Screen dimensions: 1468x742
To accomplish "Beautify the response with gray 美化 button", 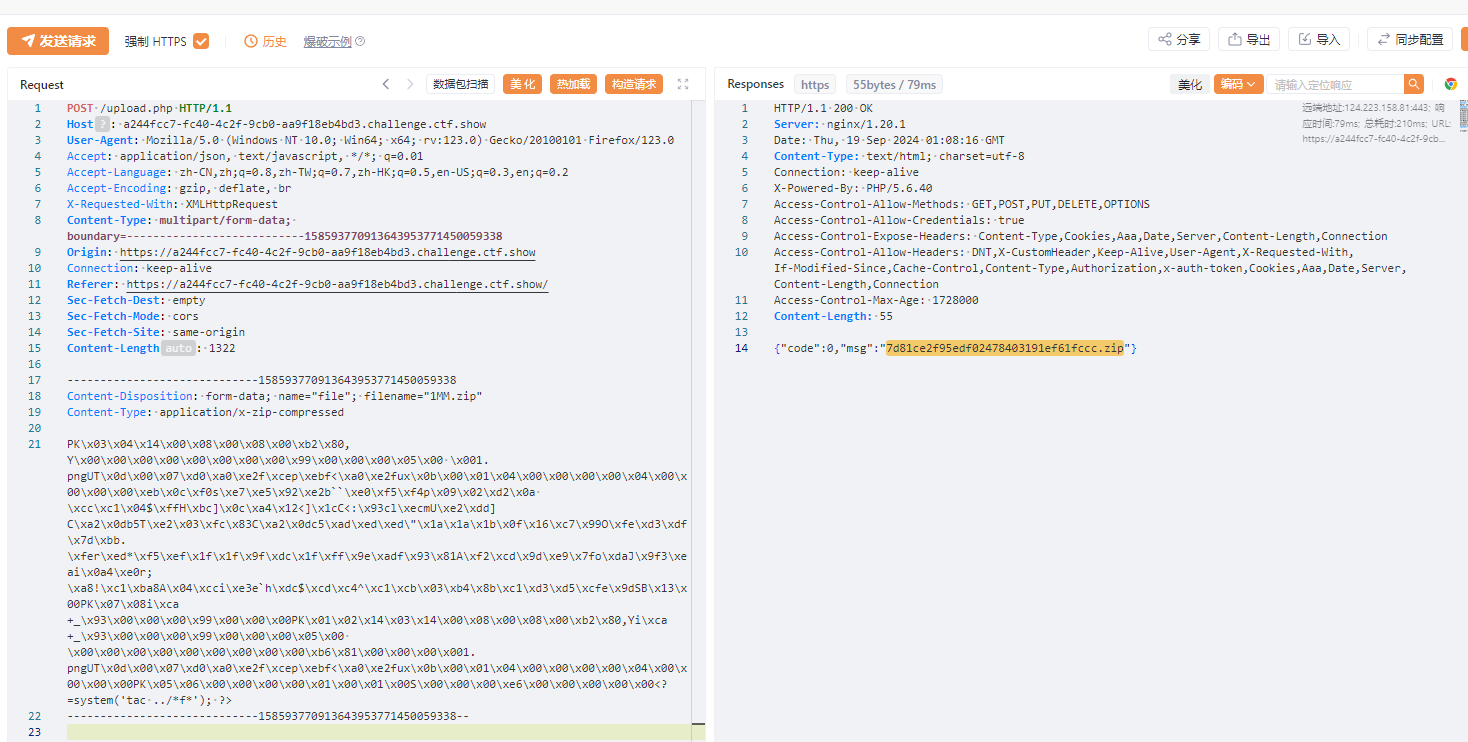I will (1190, 84).
